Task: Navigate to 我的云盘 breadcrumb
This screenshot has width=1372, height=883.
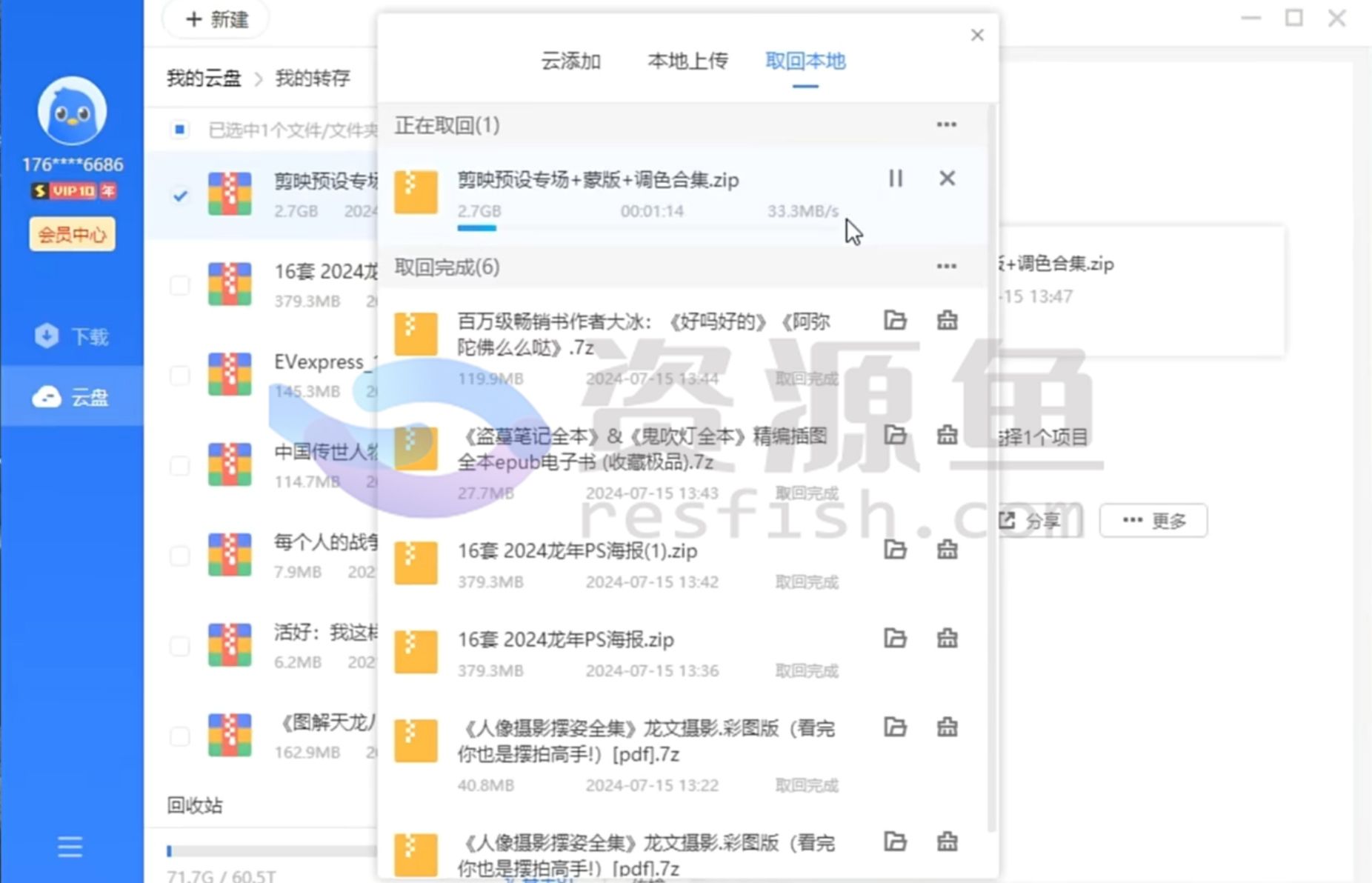Action: tap(204, 78)
